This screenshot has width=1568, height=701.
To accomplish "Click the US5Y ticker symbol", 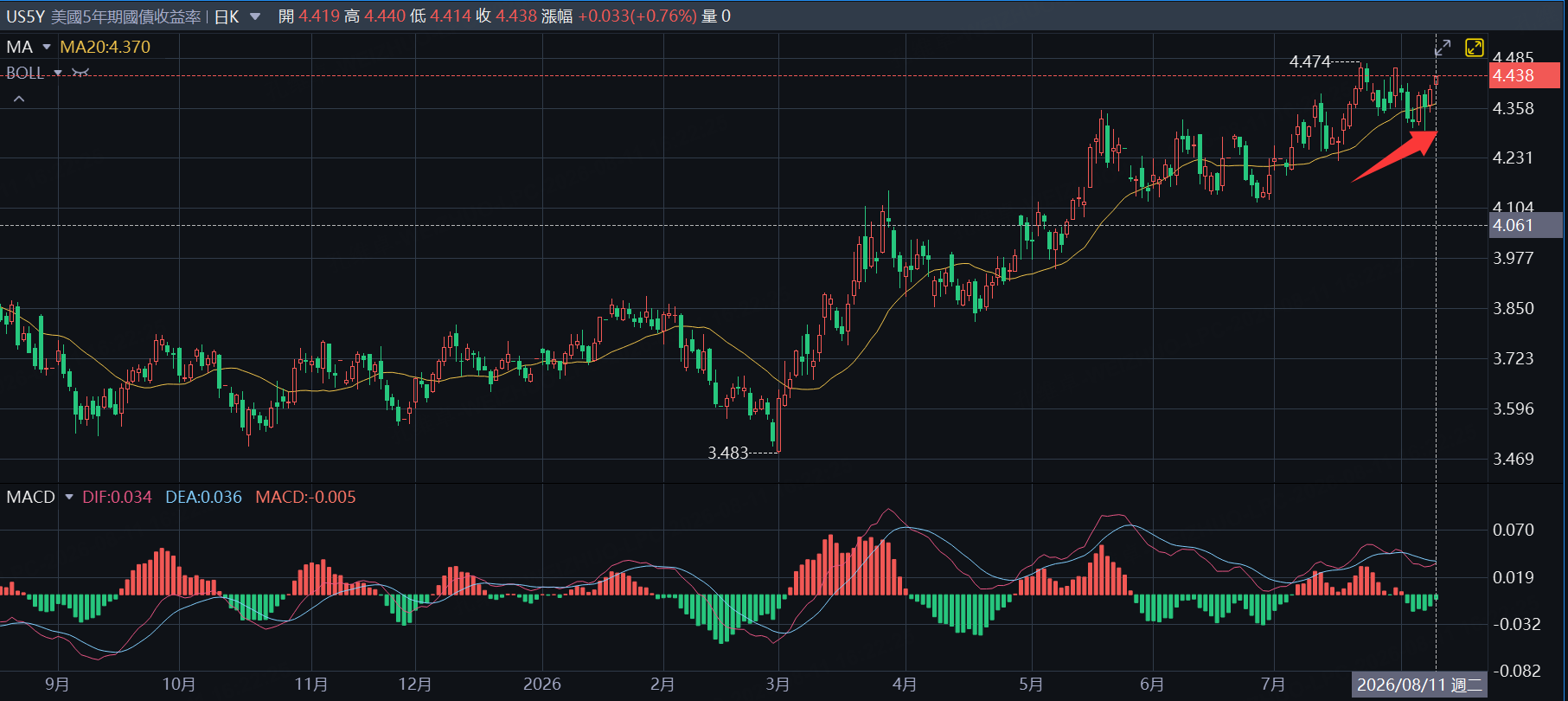I will (25, 16).
